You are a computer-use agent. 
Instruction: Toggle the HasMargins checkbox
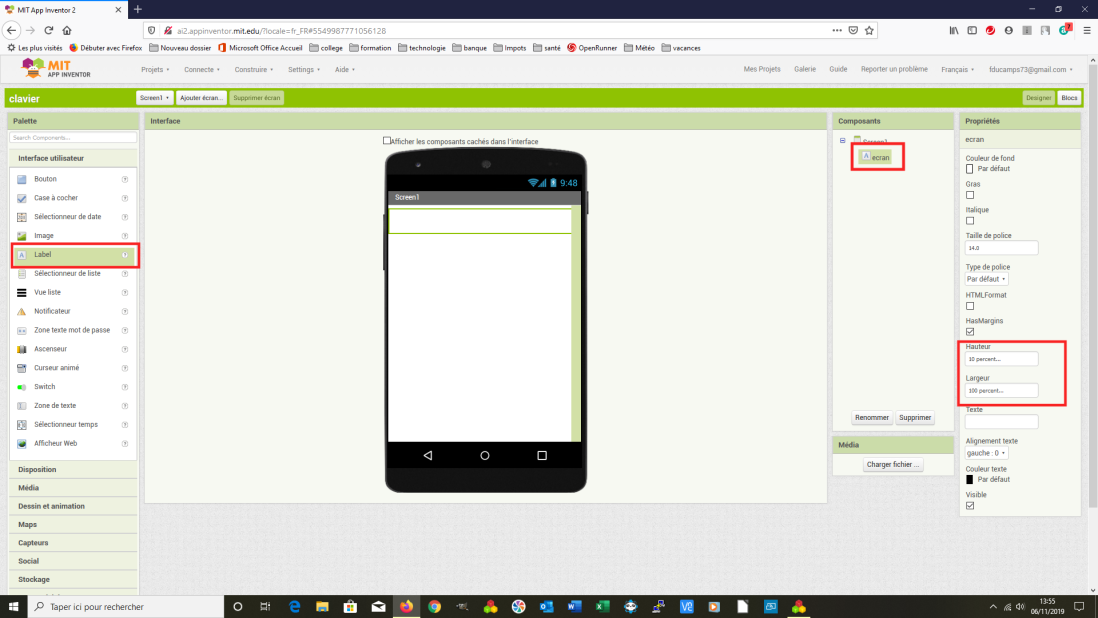970,331
